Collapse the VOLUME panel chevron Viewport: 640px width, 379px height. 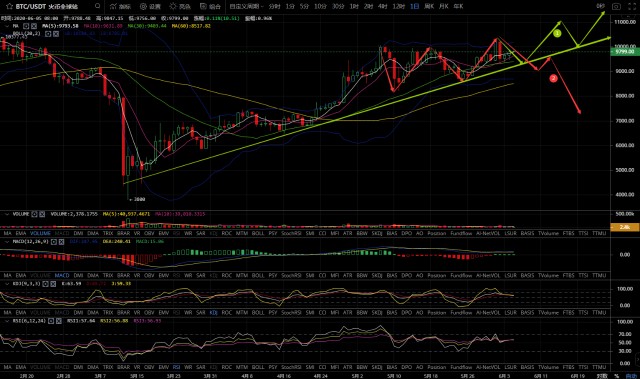[x=7, y=214]
